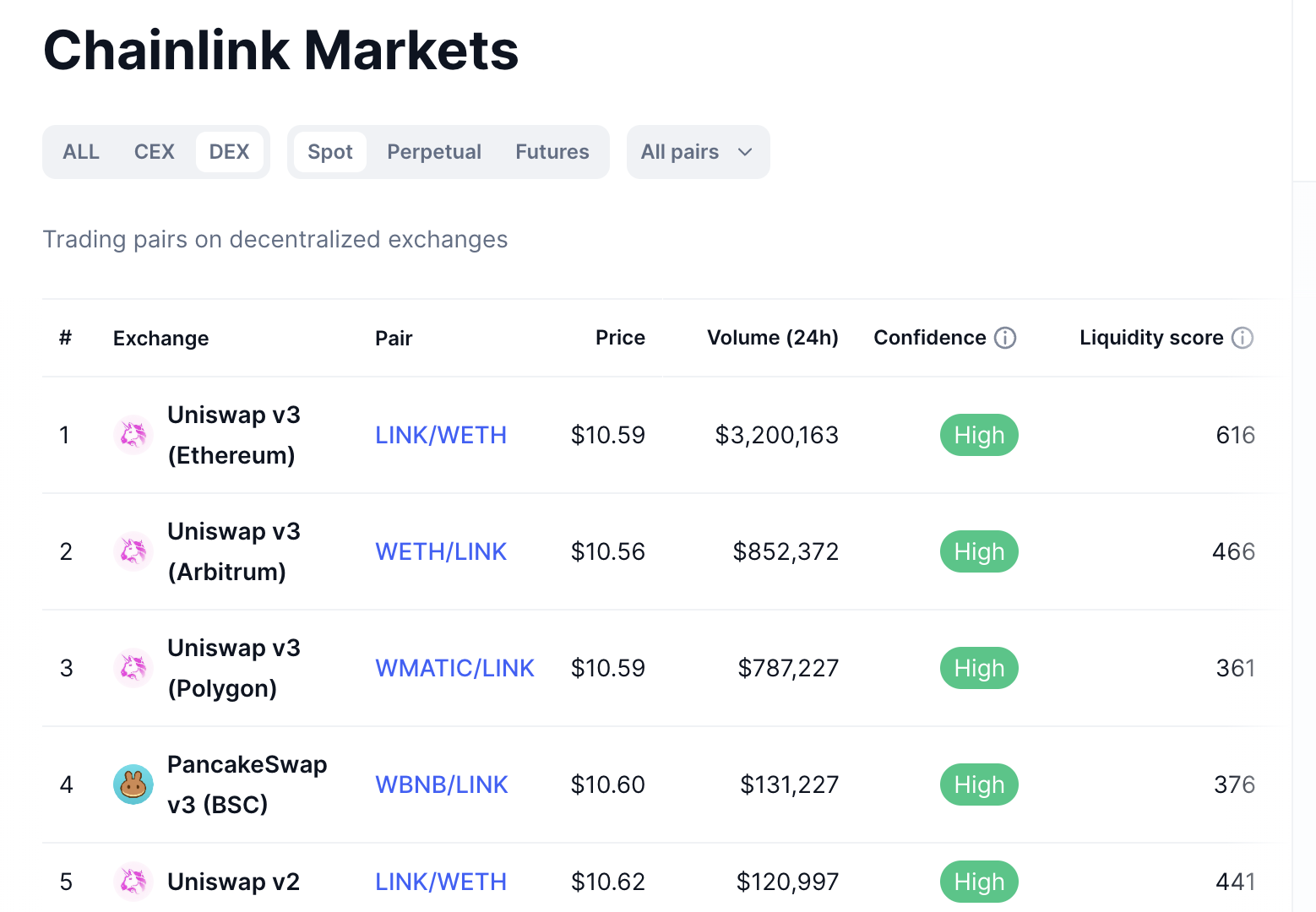The width and height of the screenshot is (1316, 912).
Task: Click the $10.62 price value
Action: 608,882
